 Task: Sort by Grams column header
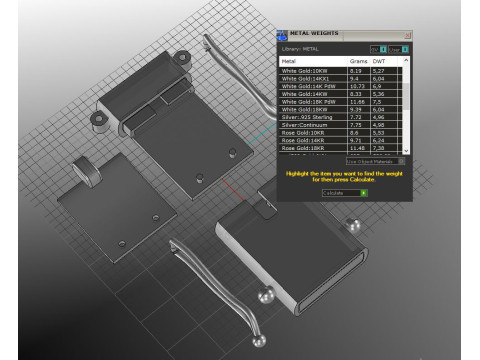[359, 61]
